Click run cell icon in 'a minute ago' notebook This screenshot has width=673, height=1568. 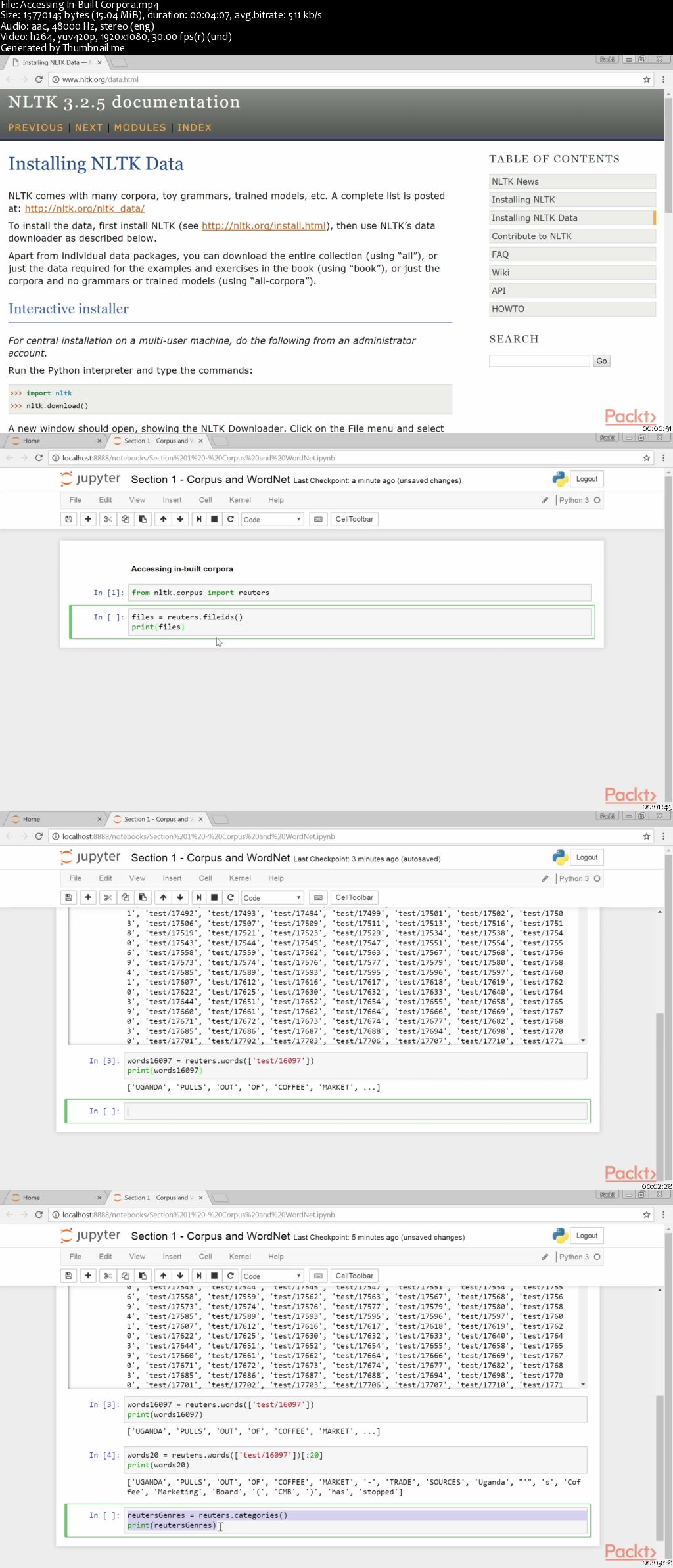tap(198, 519)
